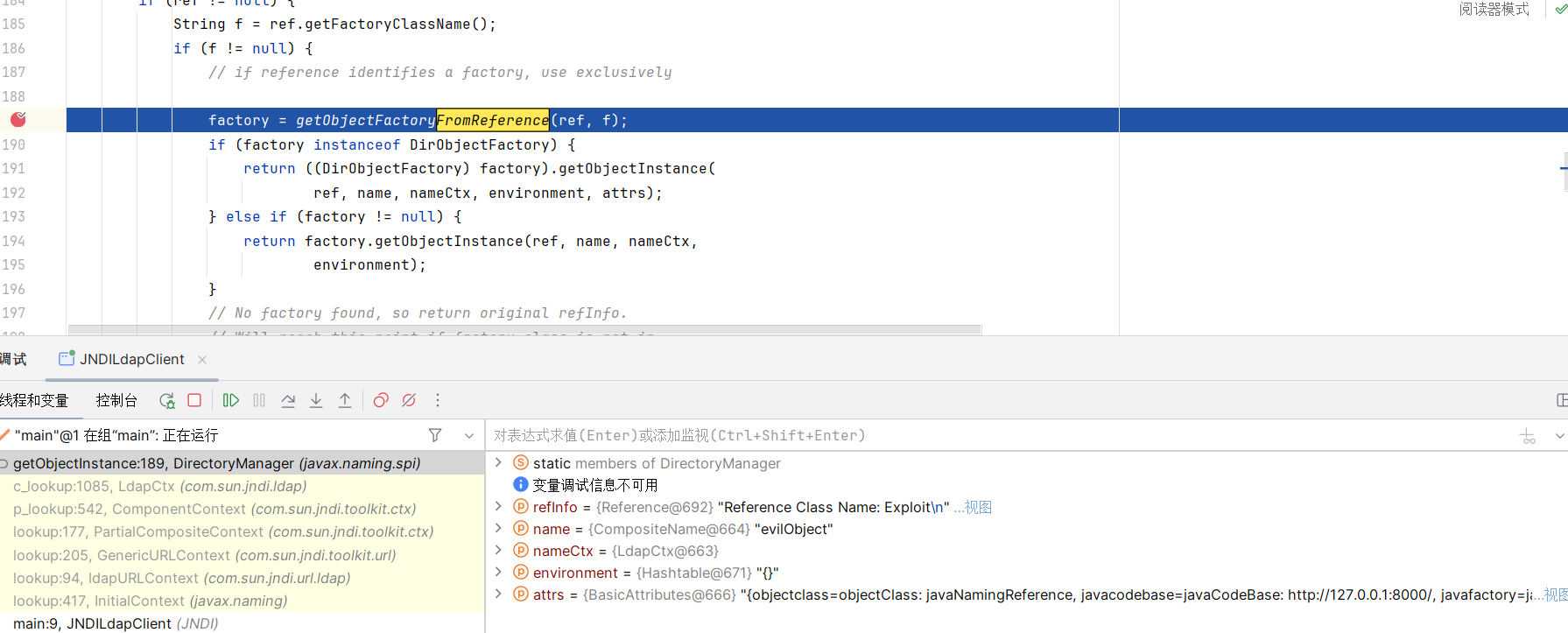Open expression history dropdown
This screenshot has width=1568, height=633.
[1559, 435]
